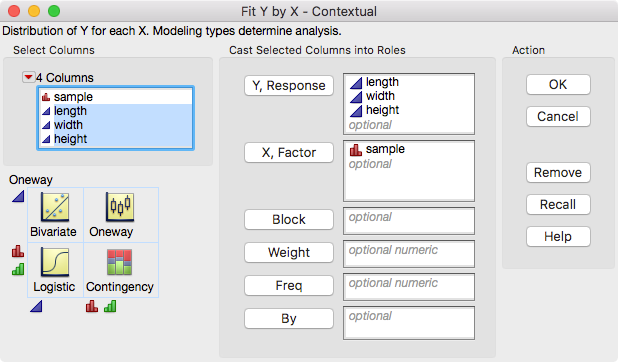Viewport: 618px width, 362px height.
Task: Click the X, Factor role button
Action: pyautogui.click(x=289, y=153)
